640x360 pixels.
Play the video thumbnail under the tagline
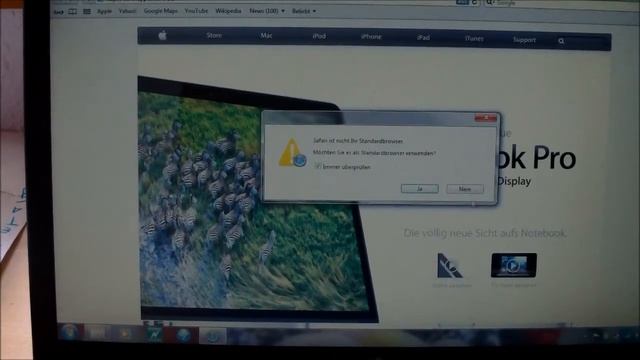513,265
